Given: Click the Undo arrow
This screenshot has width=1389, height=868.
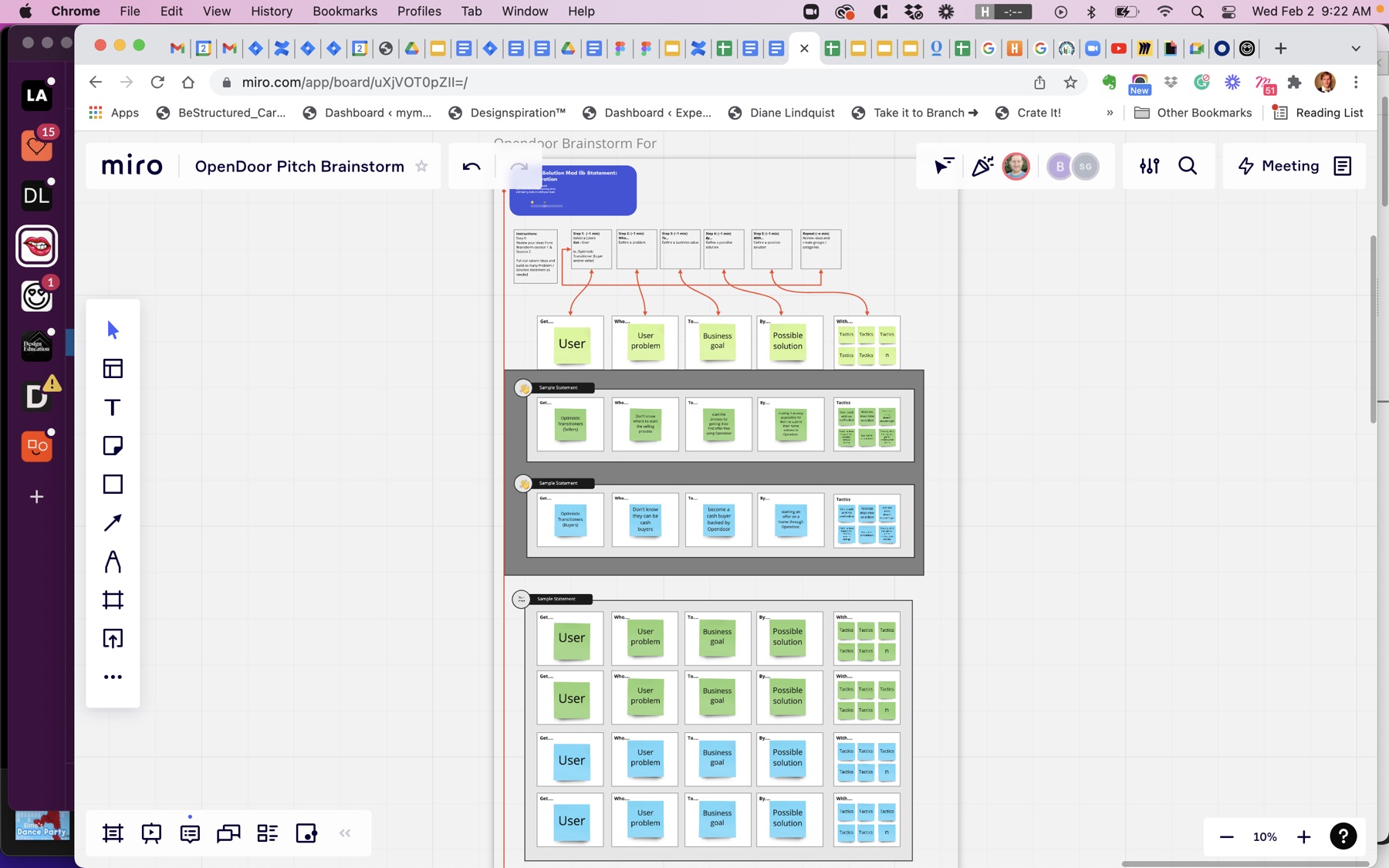Looking at the screenshot, I should tap(471, 166).
